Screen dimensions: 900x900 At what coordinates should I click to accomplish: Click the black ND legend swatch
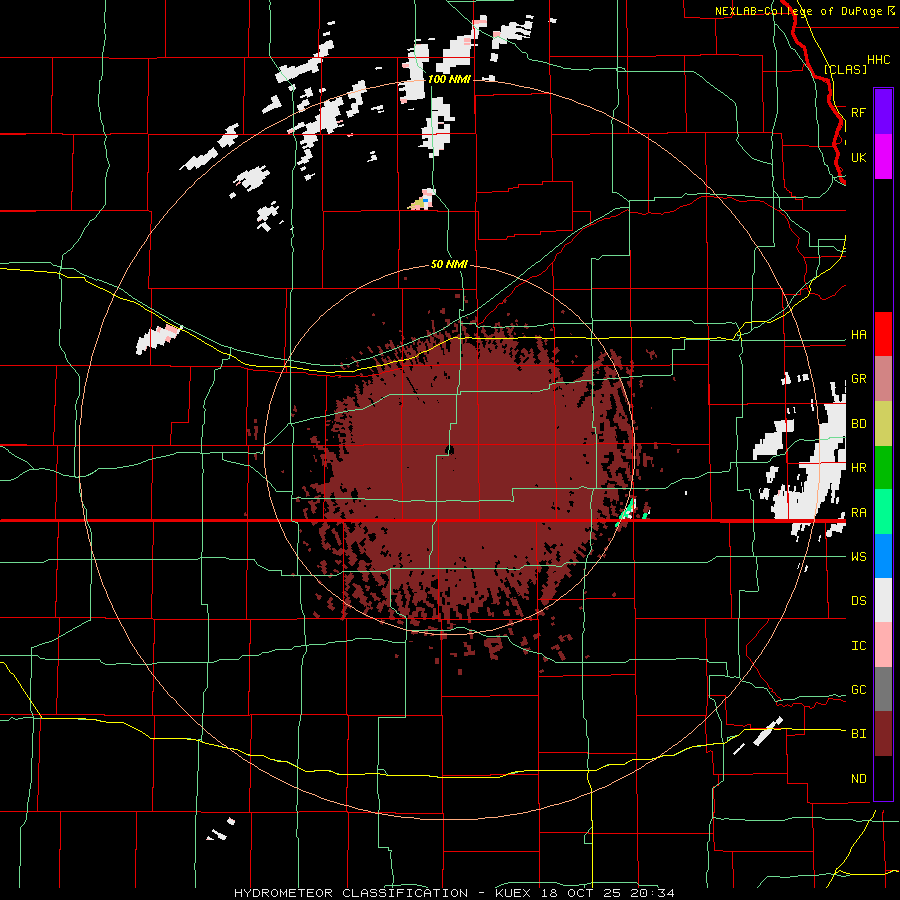[883, 778]
